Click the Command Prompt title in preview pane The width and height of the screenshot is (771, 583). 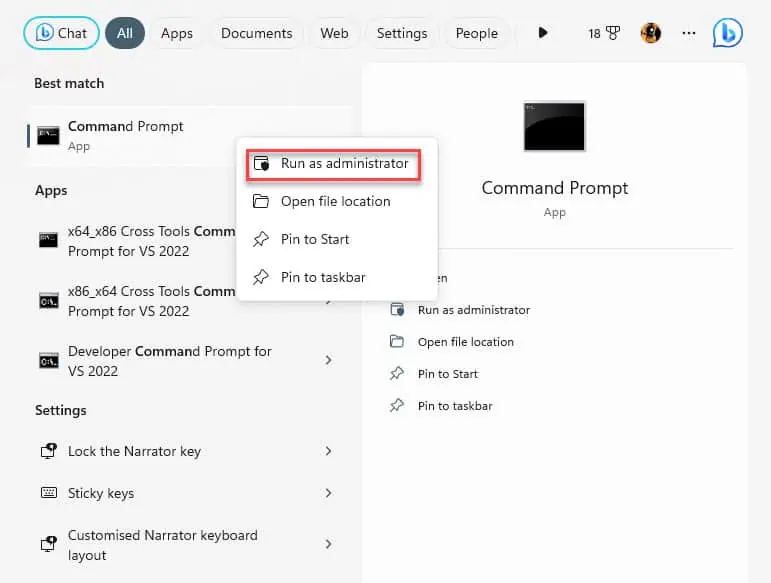point(555,188)
